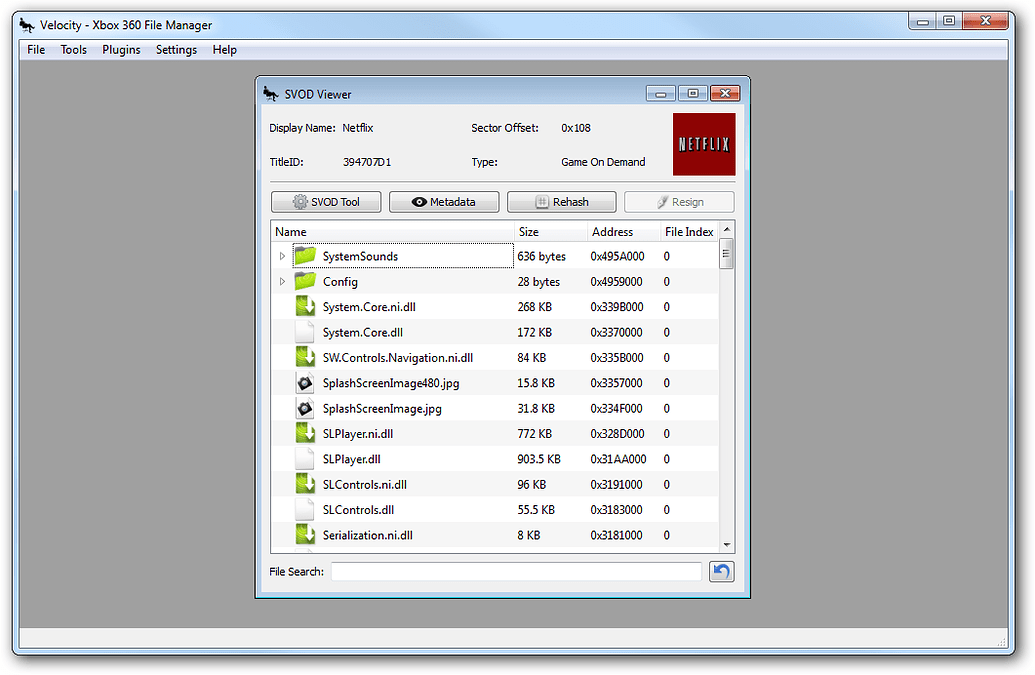Click the Metadata eye icon
Image resolution: width=1035 pixels, height=675 pixels.
click(418, 201)
